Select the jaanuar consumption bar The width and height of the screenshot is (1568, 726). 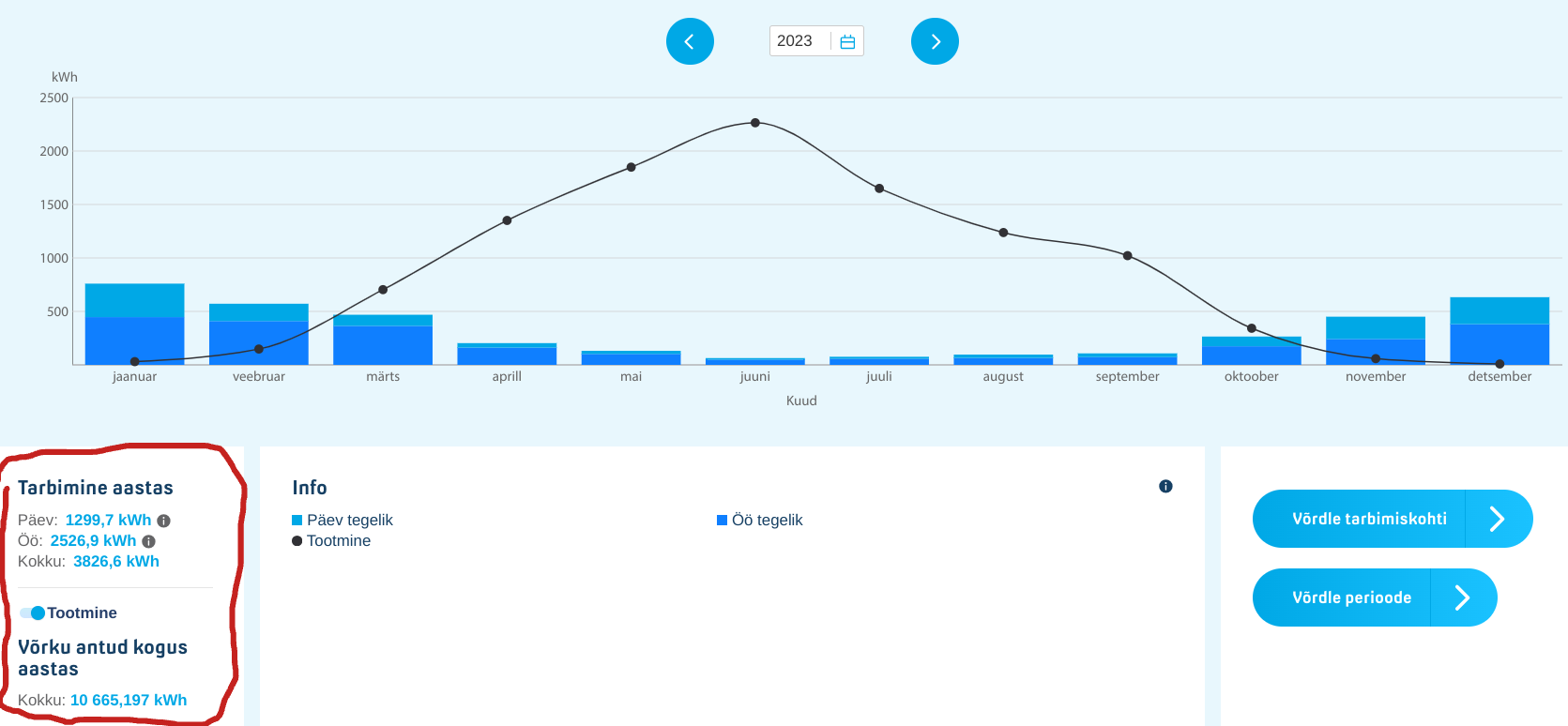[x=134, y=325]
